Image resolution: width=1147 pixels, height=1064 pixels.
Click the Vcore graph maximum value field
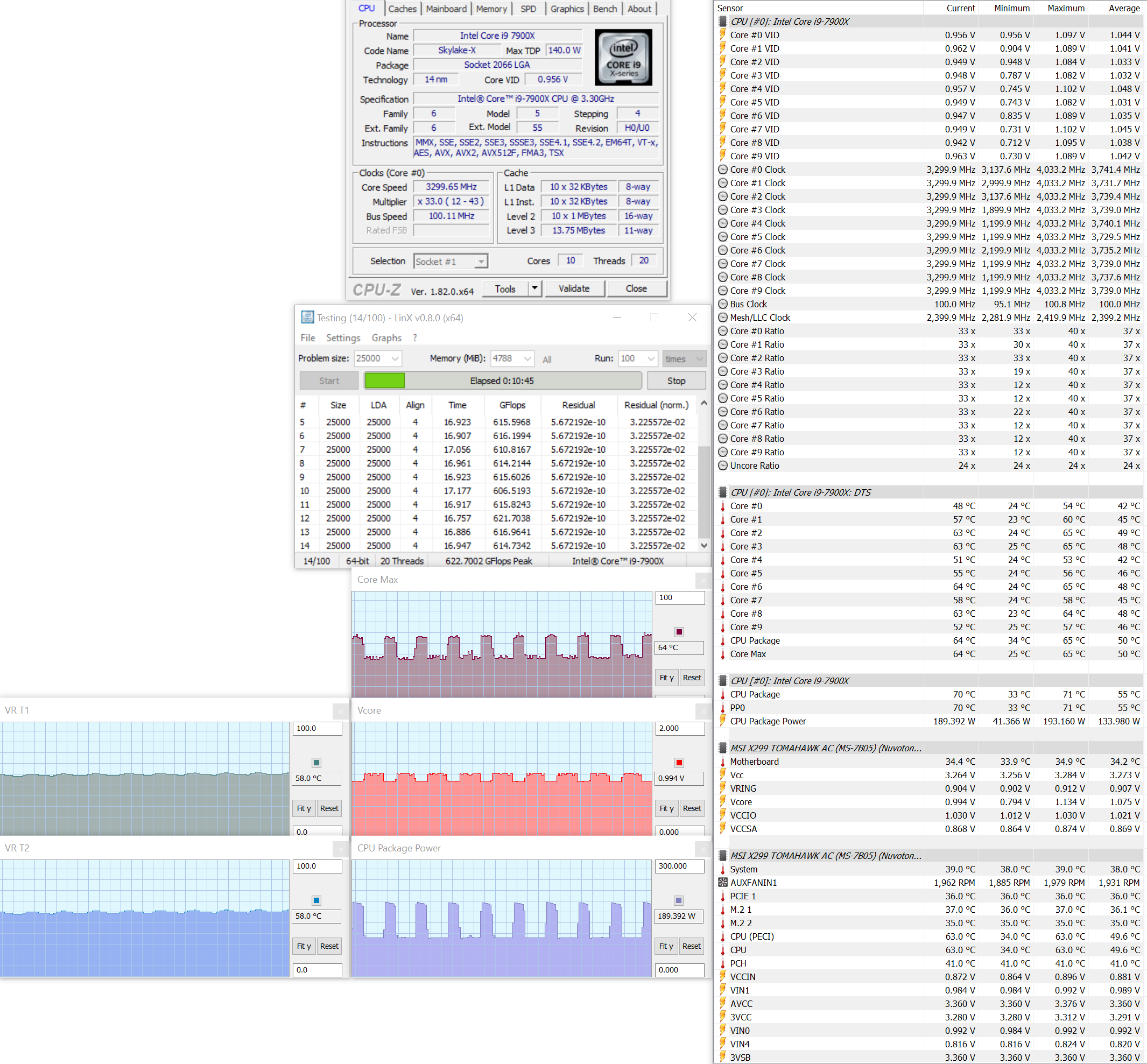[x=679, y=728]
